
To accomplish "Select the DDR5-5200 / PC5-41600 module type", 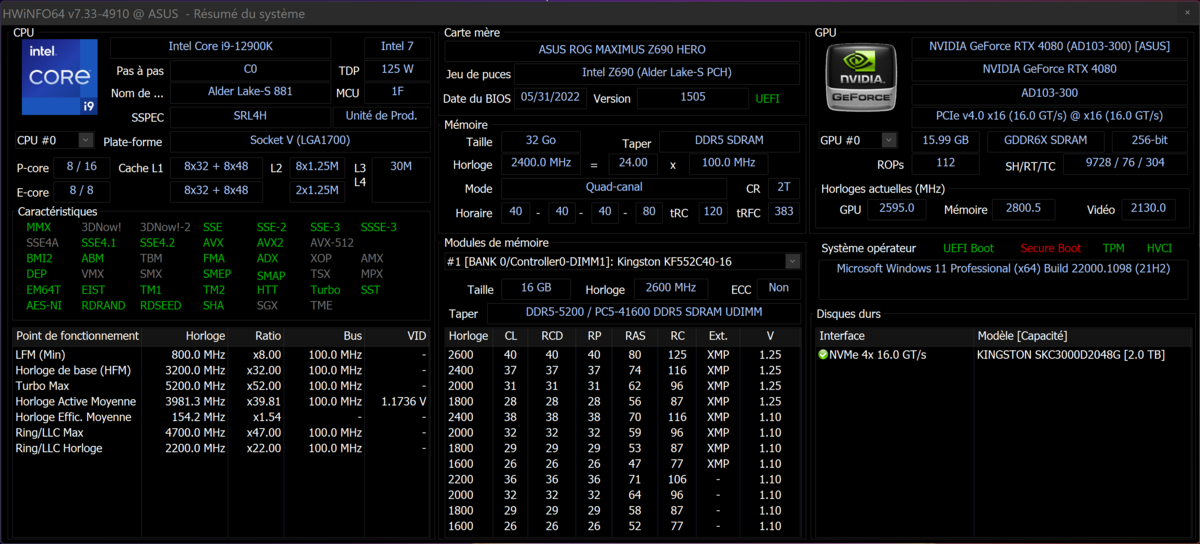I will click(x=643, y=313).
